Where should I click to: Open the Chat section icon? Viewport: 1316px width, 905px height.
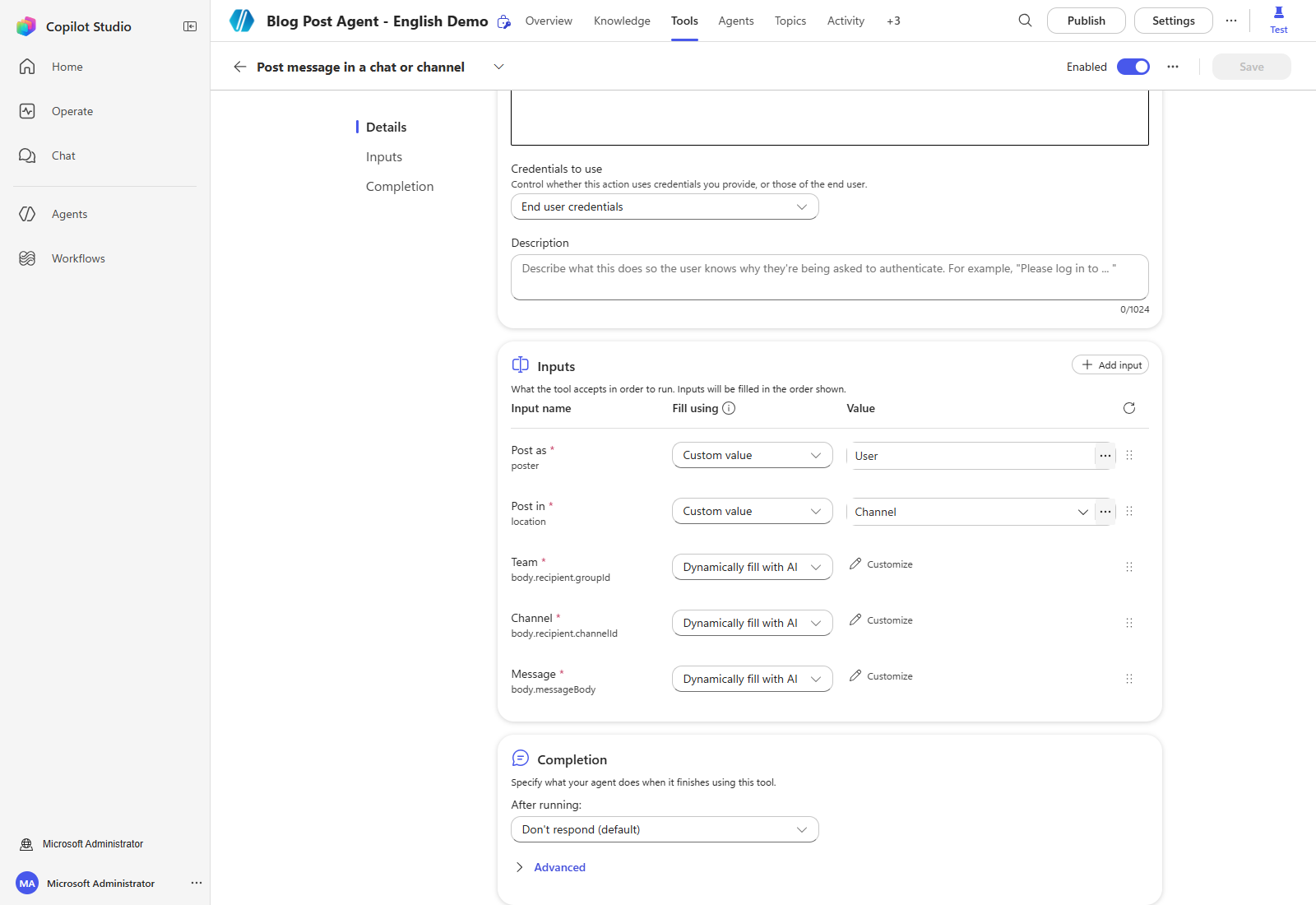point(27,155)
